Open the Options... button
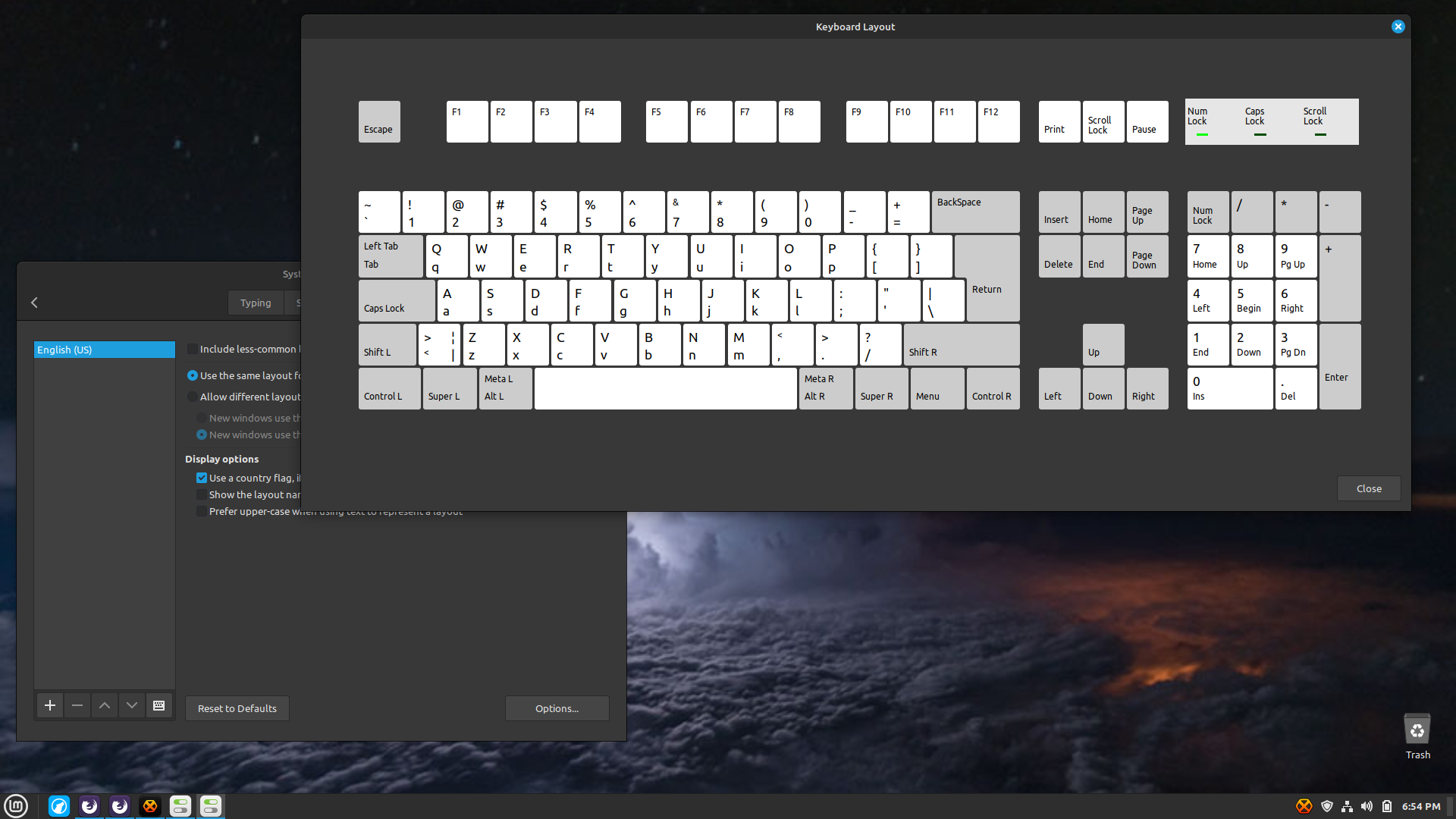This screenshot has width=1456, height=819. point(557,708)
